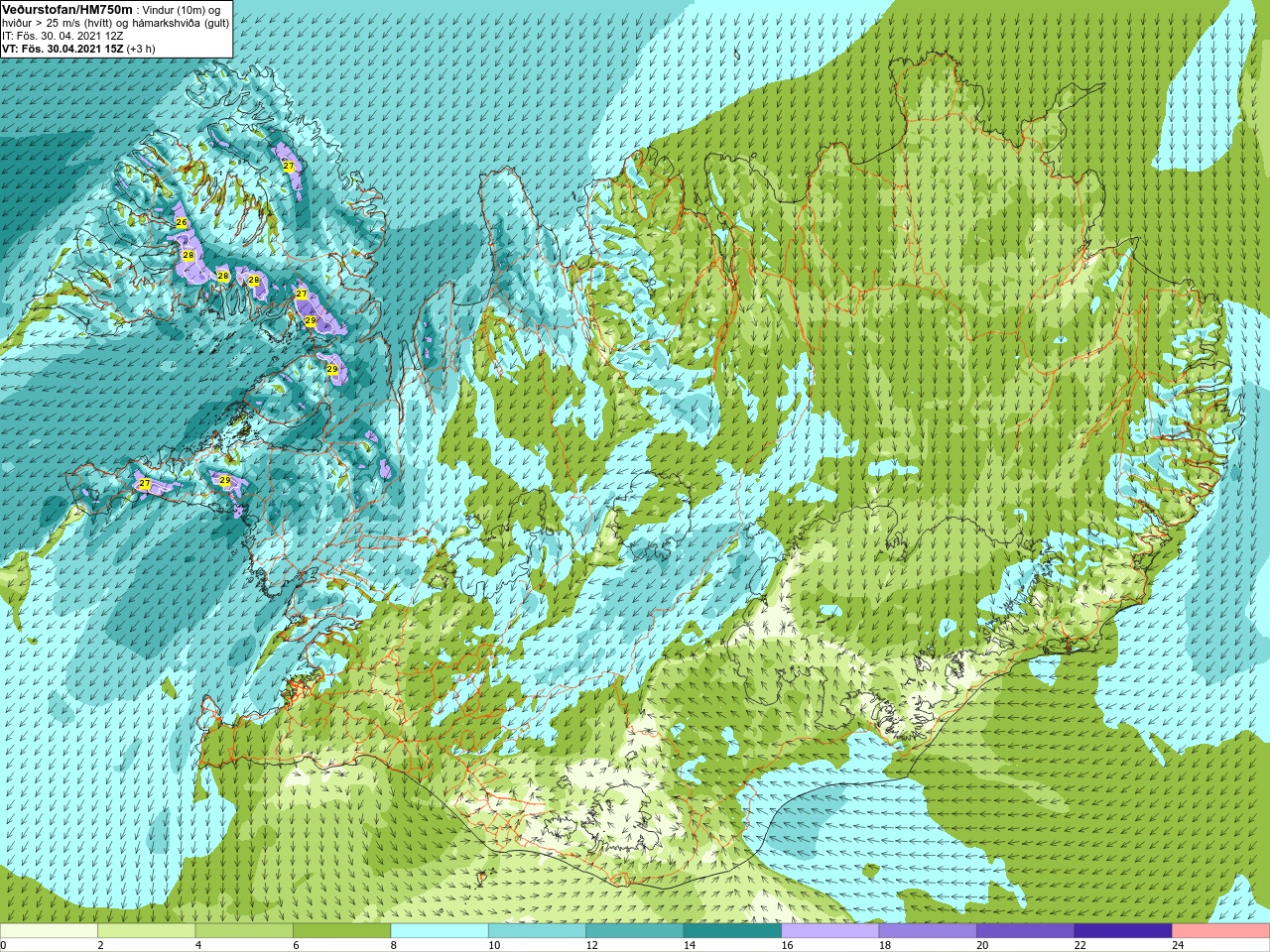Click the init time 'IT: Fös. 30. 04. 2021 12Z'
This screenshot has width=1270, height=952.
tap(63, 35)
